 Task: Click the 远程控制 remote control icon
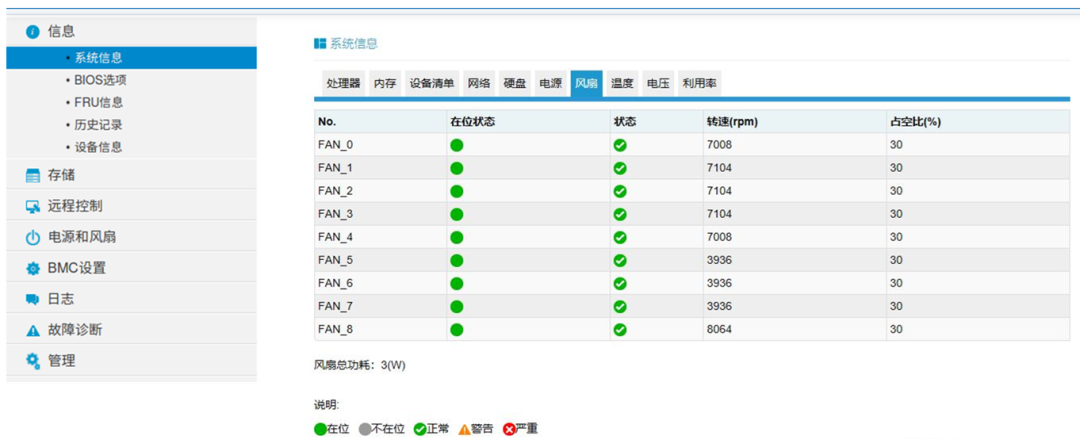point(32,207)
